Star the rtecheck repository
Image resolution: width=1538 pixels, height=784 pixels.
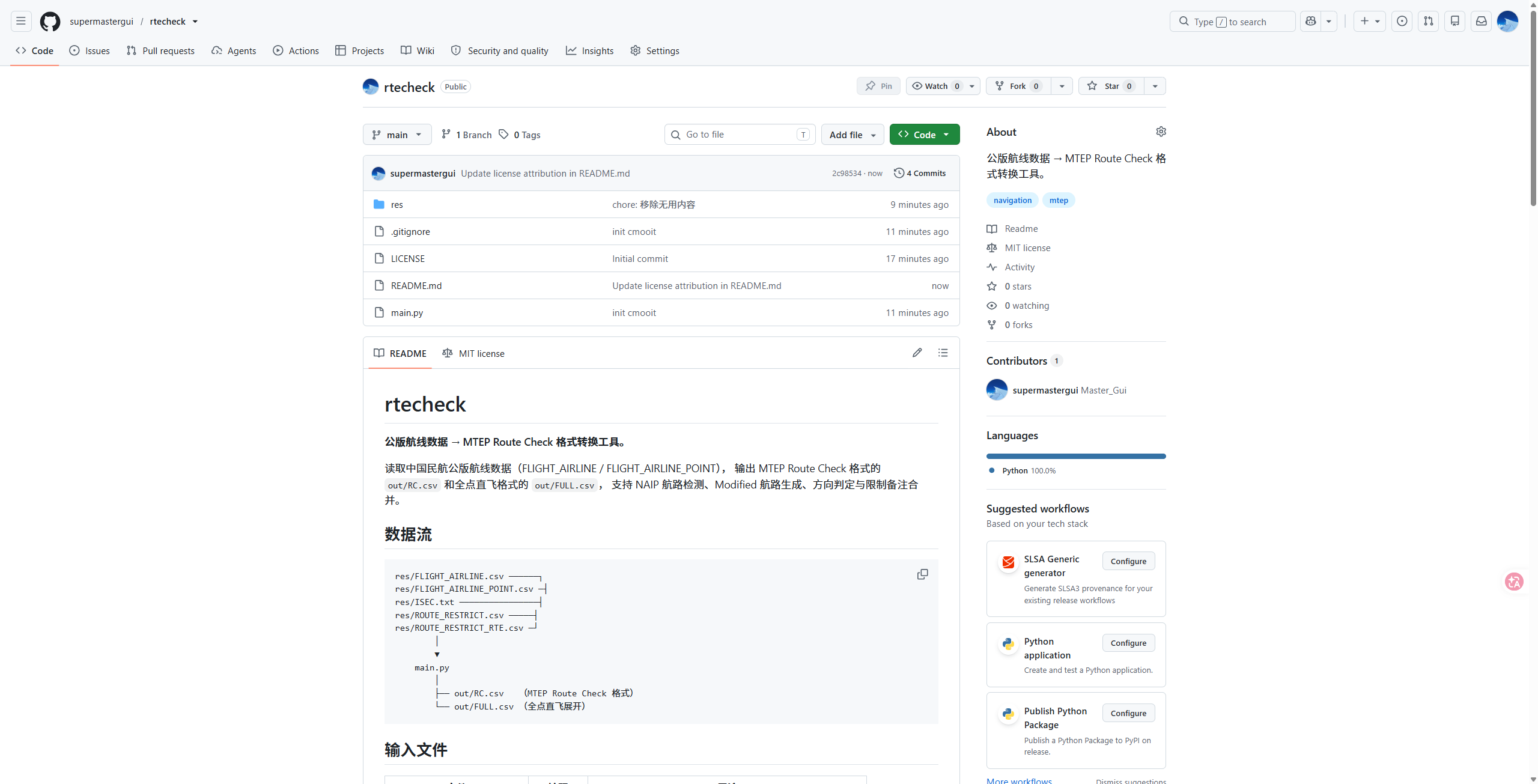point(1111,86)
